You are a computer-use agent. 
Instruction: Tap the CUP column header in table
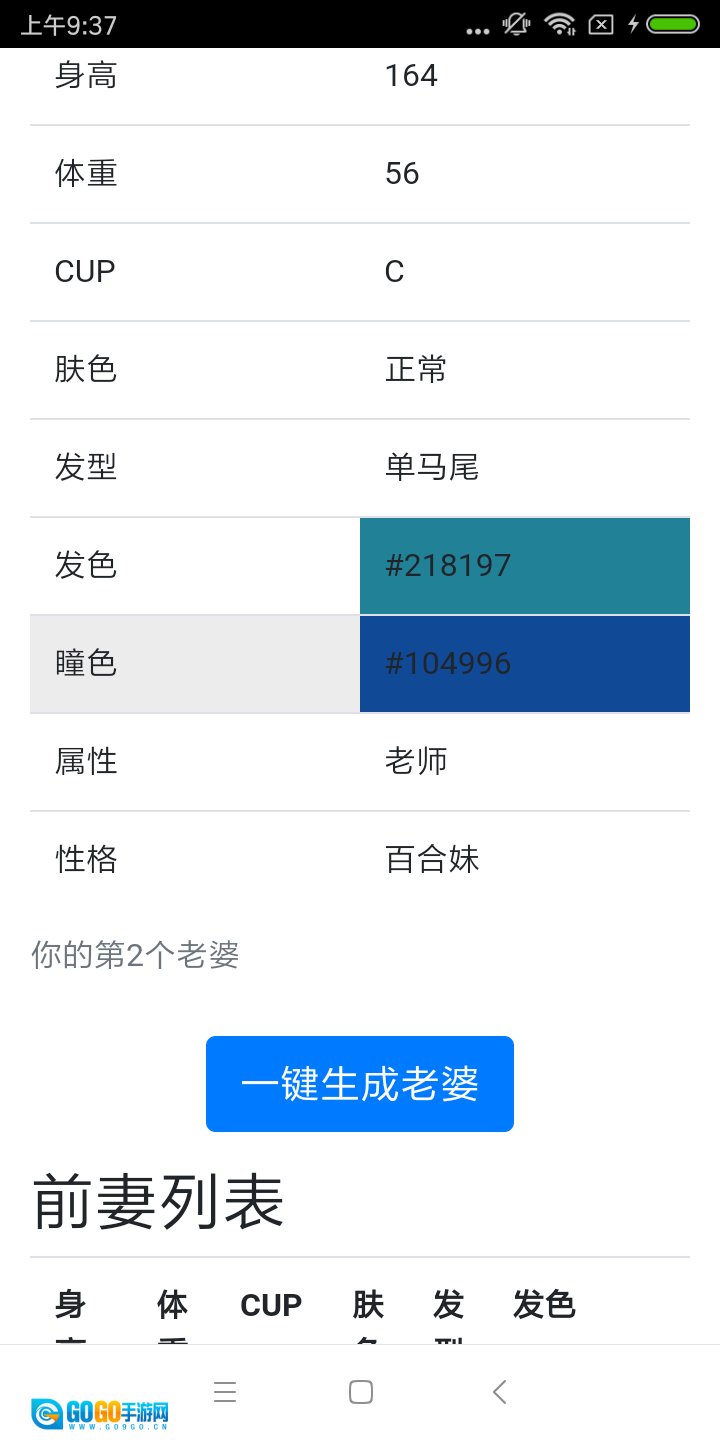[x=271, y=1305]
